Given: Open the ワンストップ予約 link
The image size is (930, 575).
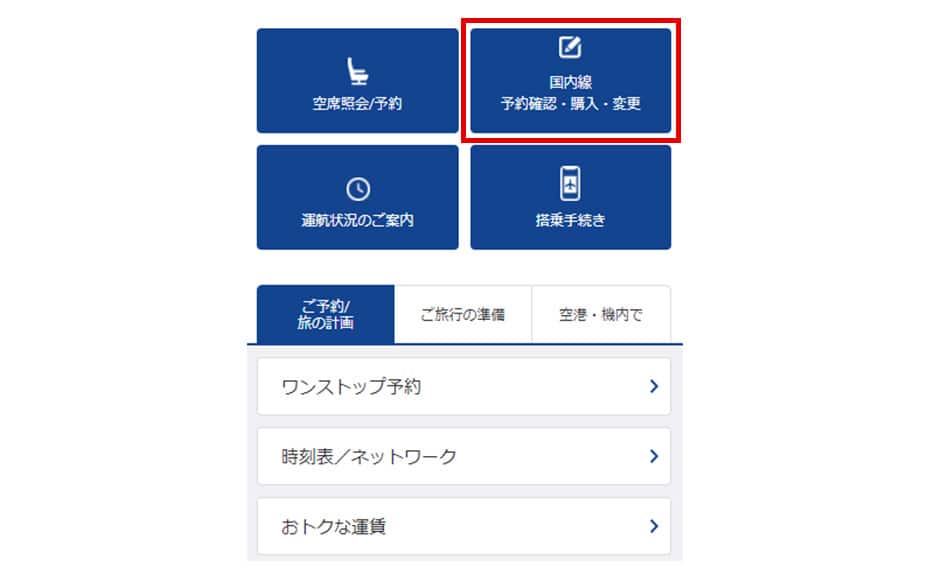Looking at the screenshot, I should point(464,386).
